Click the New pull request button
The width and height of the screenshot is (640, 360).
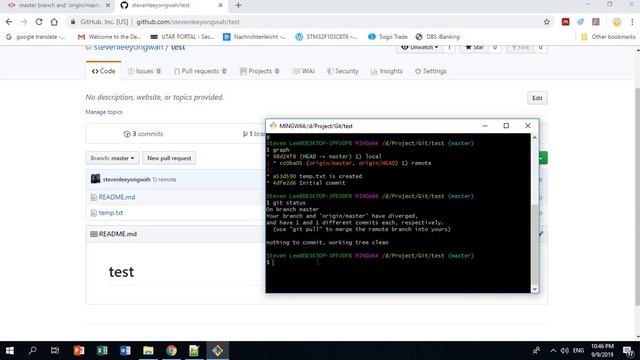pyautogui.click(x=169, y=158)
